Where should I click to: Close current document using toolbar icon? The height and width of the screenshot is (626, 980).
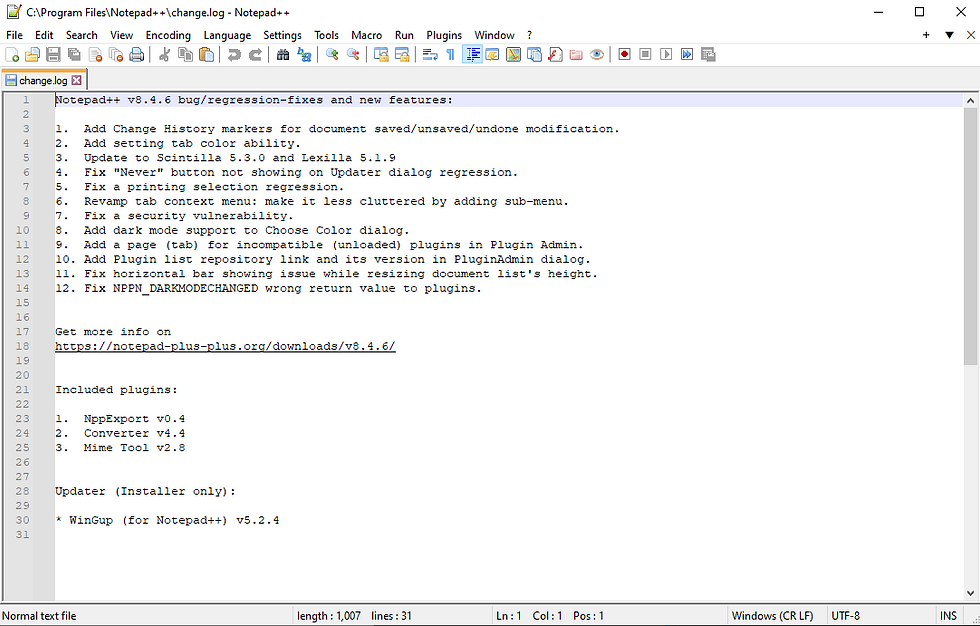96,55
